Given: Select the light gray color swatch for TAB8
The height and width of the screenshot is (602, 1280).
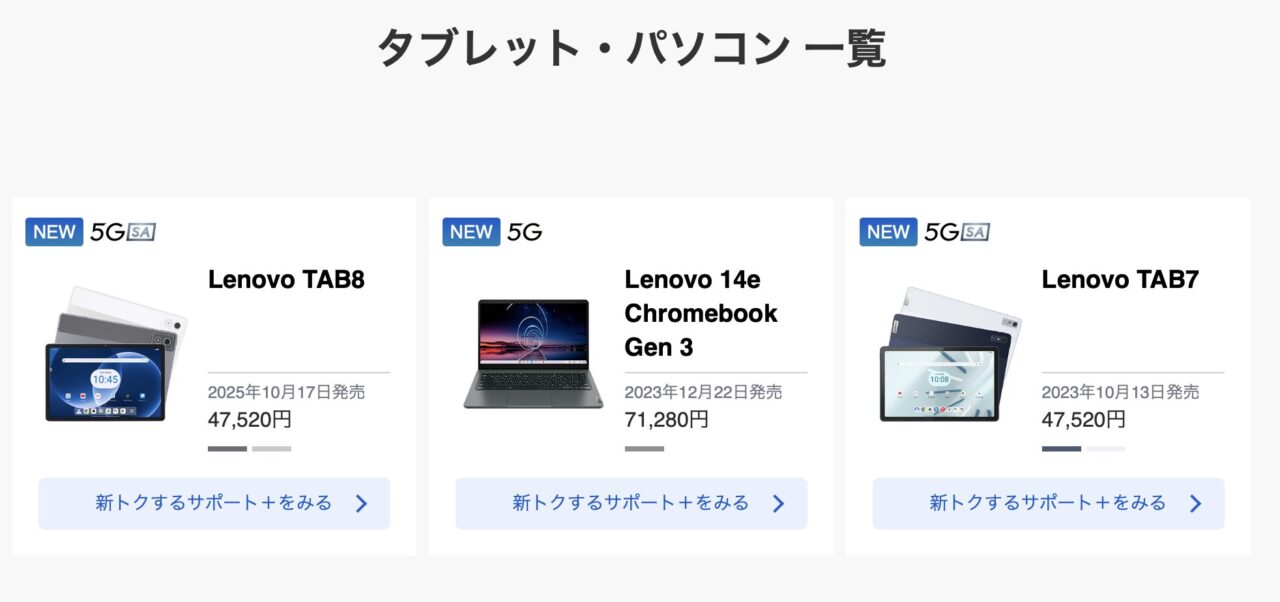Looking at the screenshot, I should click(x=272, y=449).
